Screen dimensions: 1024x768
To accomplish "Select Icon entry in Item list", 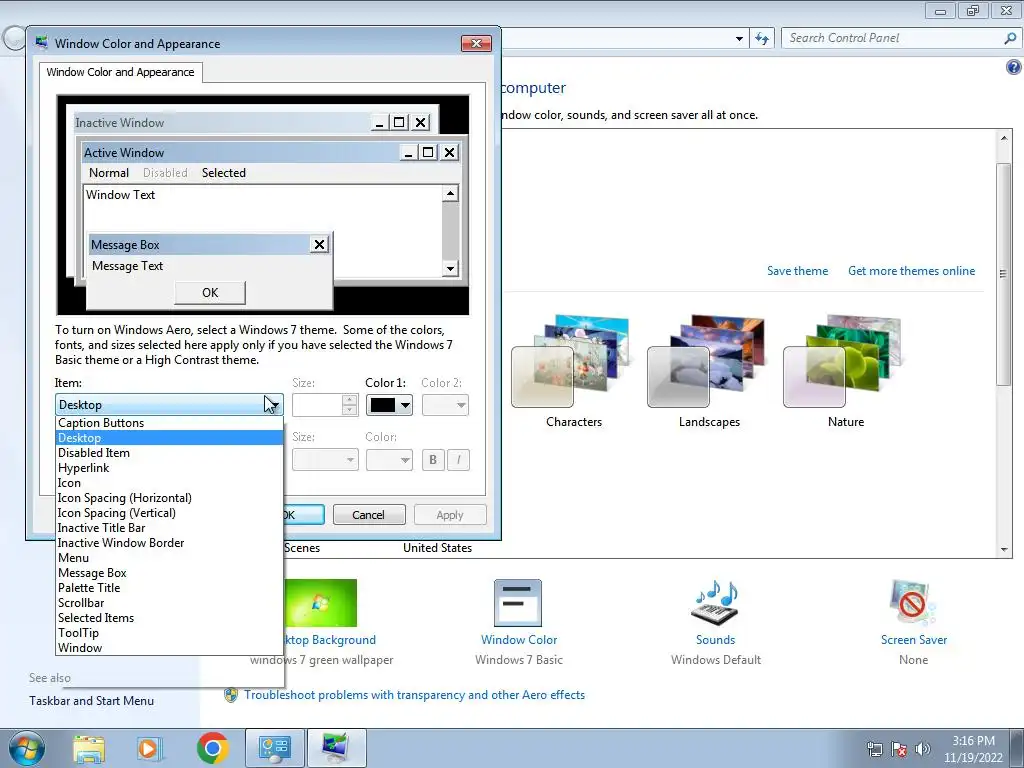I will tap(169, 483).
